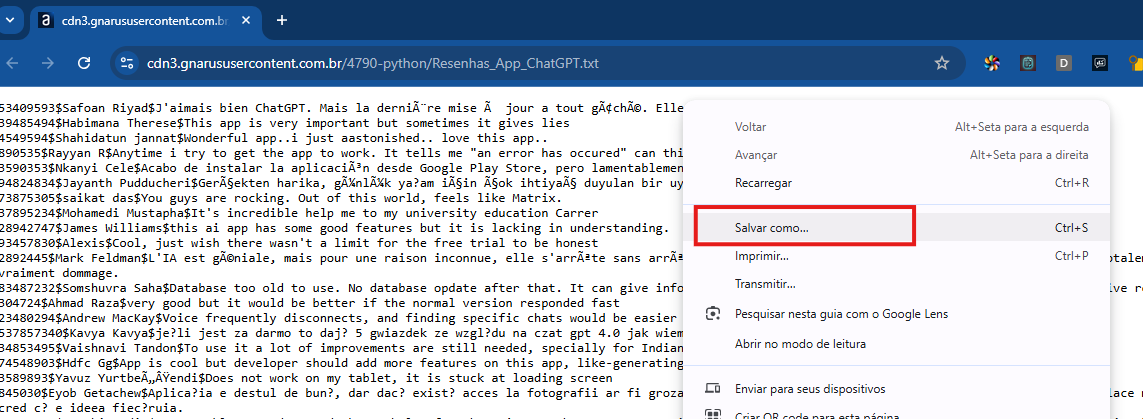Select the cdn3.gnarususercontent.com.br tab
The height and width of the screenshot is (419, 1143).
pyautogui.click(x=144, y=21)
